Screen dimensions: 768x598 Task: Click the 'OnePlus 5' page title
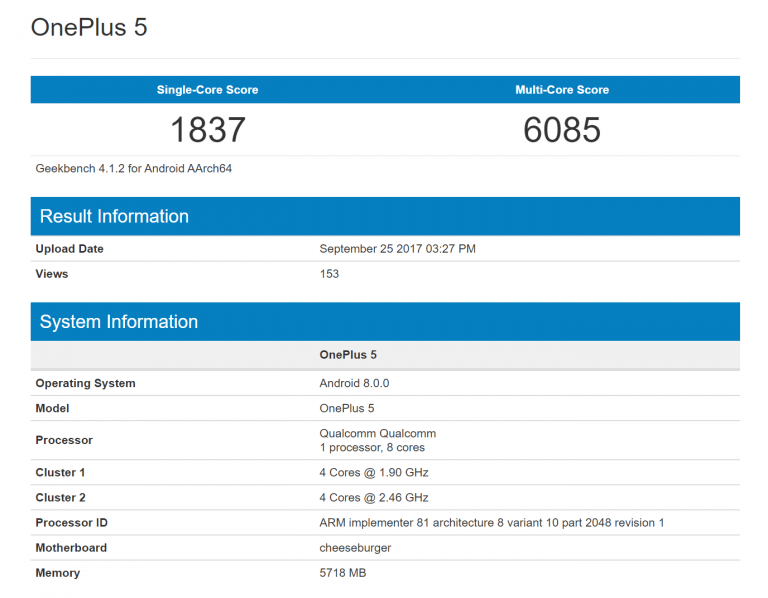(89, 27)
